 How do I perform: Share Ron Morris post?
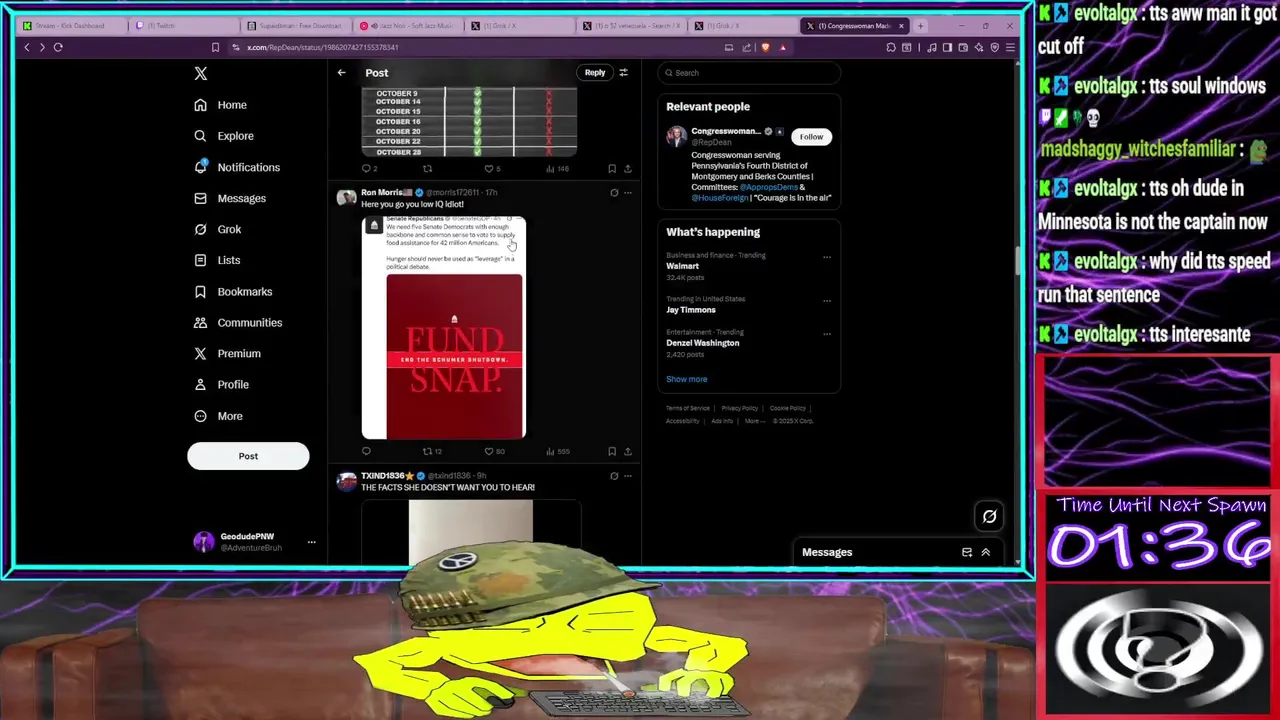628,451
